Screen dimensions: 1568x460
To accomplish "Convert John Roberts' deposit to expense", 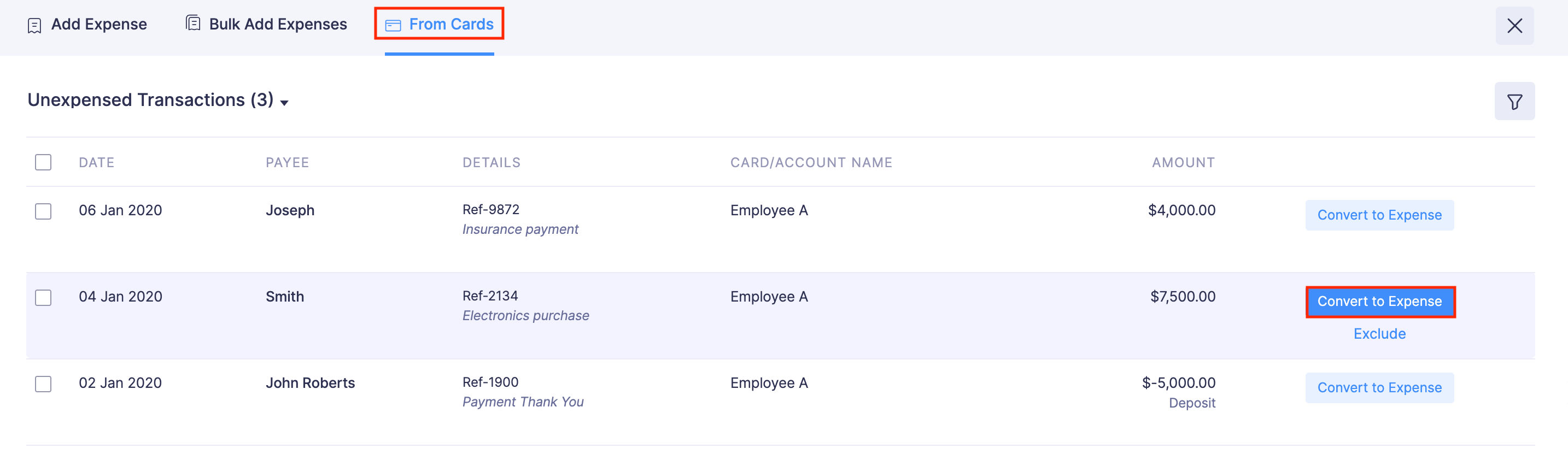I will tap(1380, 387).
